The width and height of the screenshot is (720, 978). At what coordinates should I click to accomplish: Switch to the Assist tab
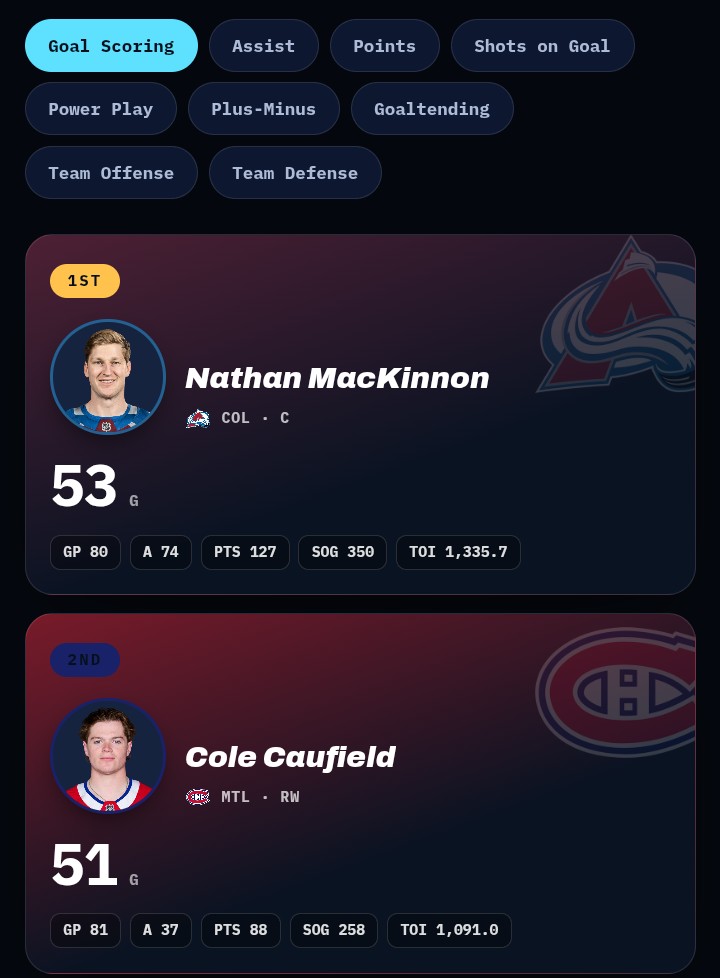coord(264,46)
